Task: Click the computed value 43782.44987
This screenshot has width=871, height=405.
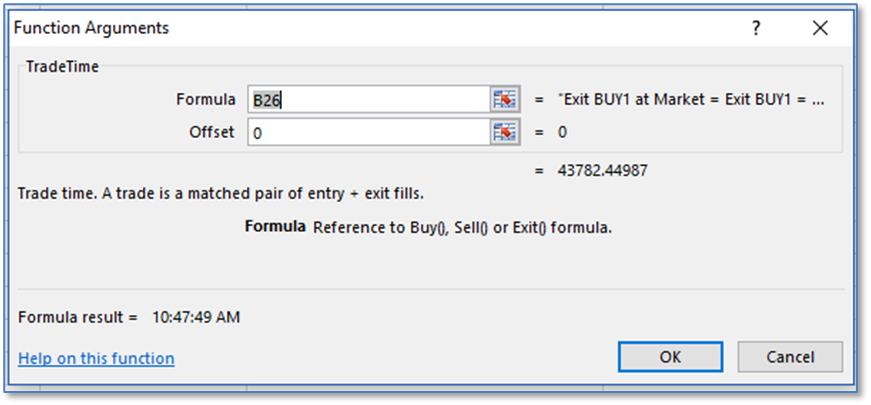Action: [x=602, y=170]
